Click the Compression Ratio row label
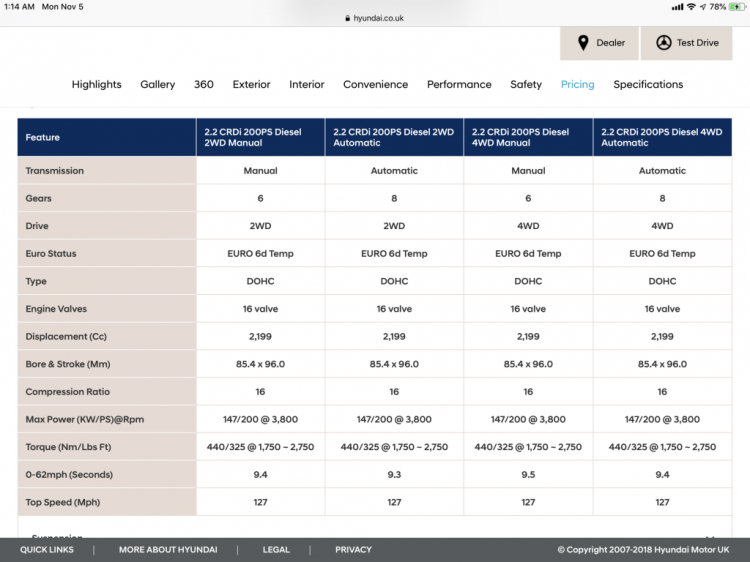 tap(67, 392)
